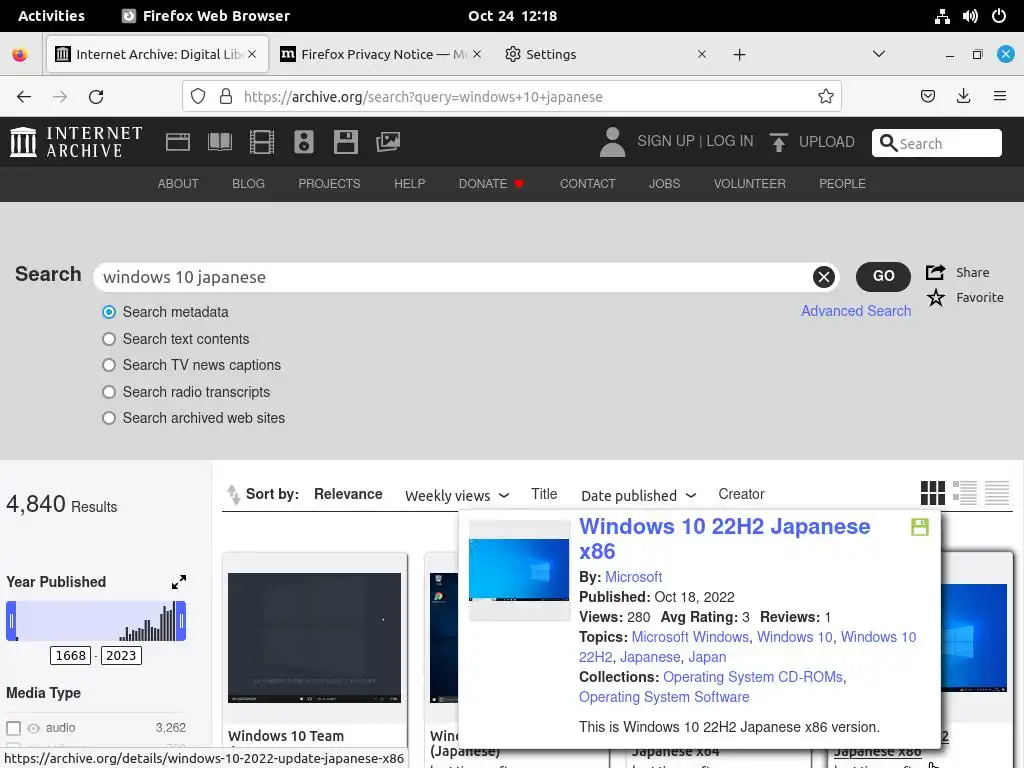Save page to Pocket

coord(927,97)
